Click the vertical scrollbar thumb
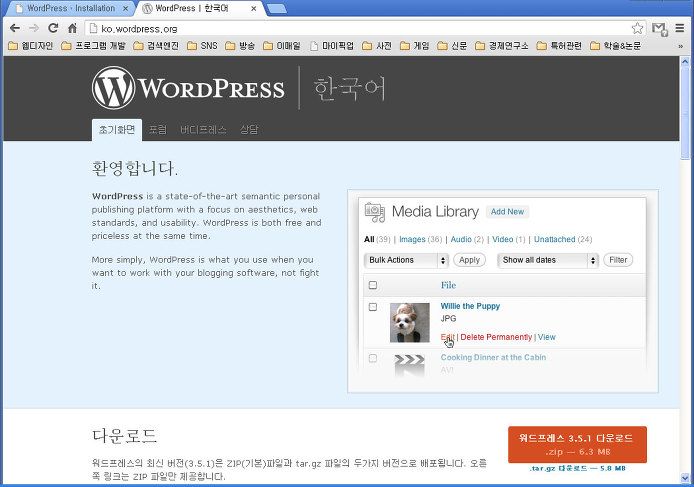 click(685, 113)
